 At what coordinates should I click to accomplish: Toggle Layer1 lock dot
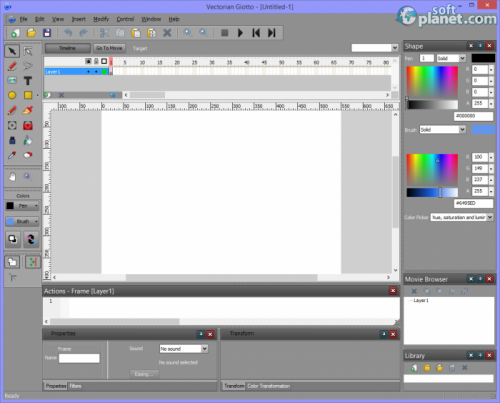[96, 72]
